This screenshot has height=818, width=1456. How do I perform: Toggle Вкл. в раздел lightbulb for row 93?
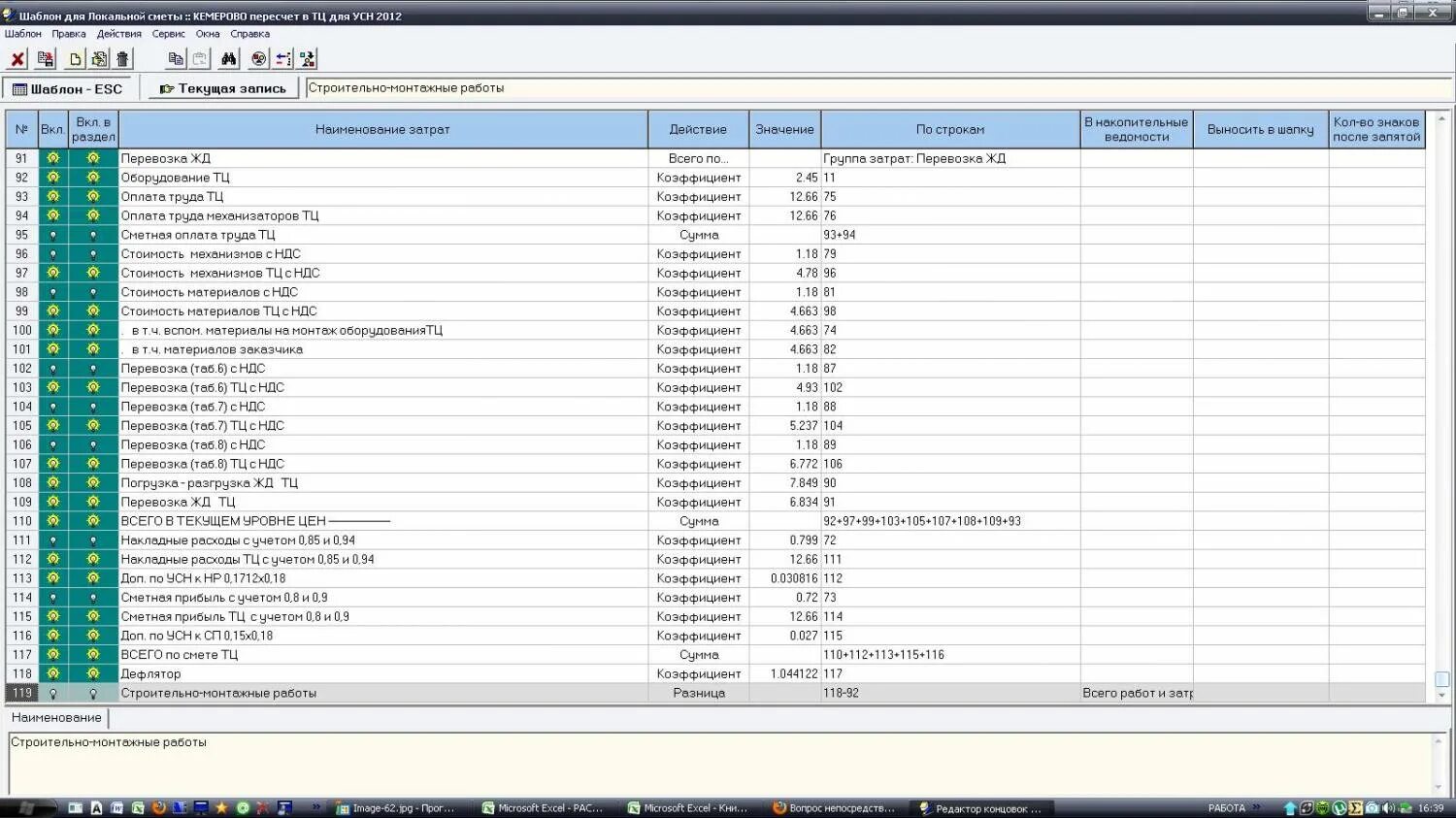click(93, 197)
